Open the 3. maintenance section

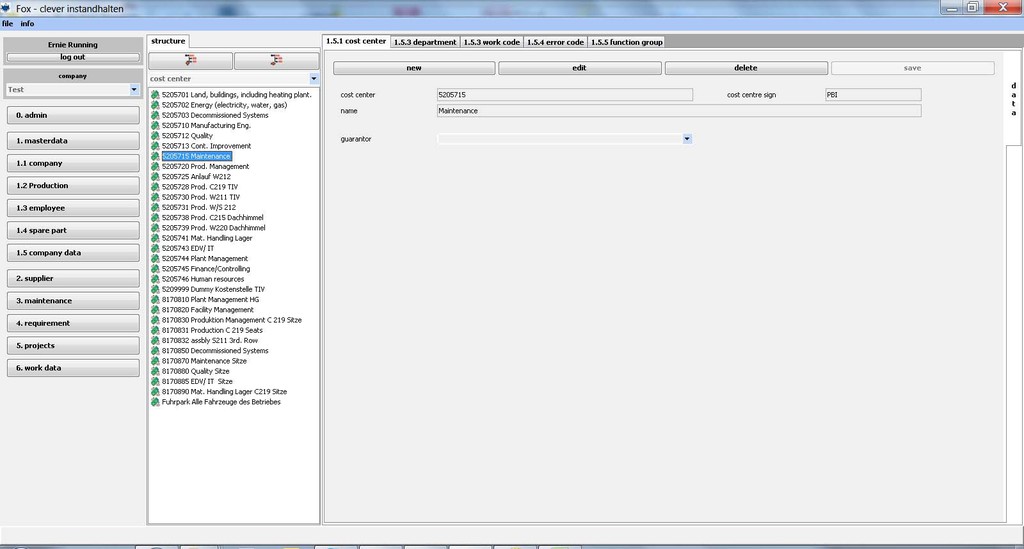72,301
